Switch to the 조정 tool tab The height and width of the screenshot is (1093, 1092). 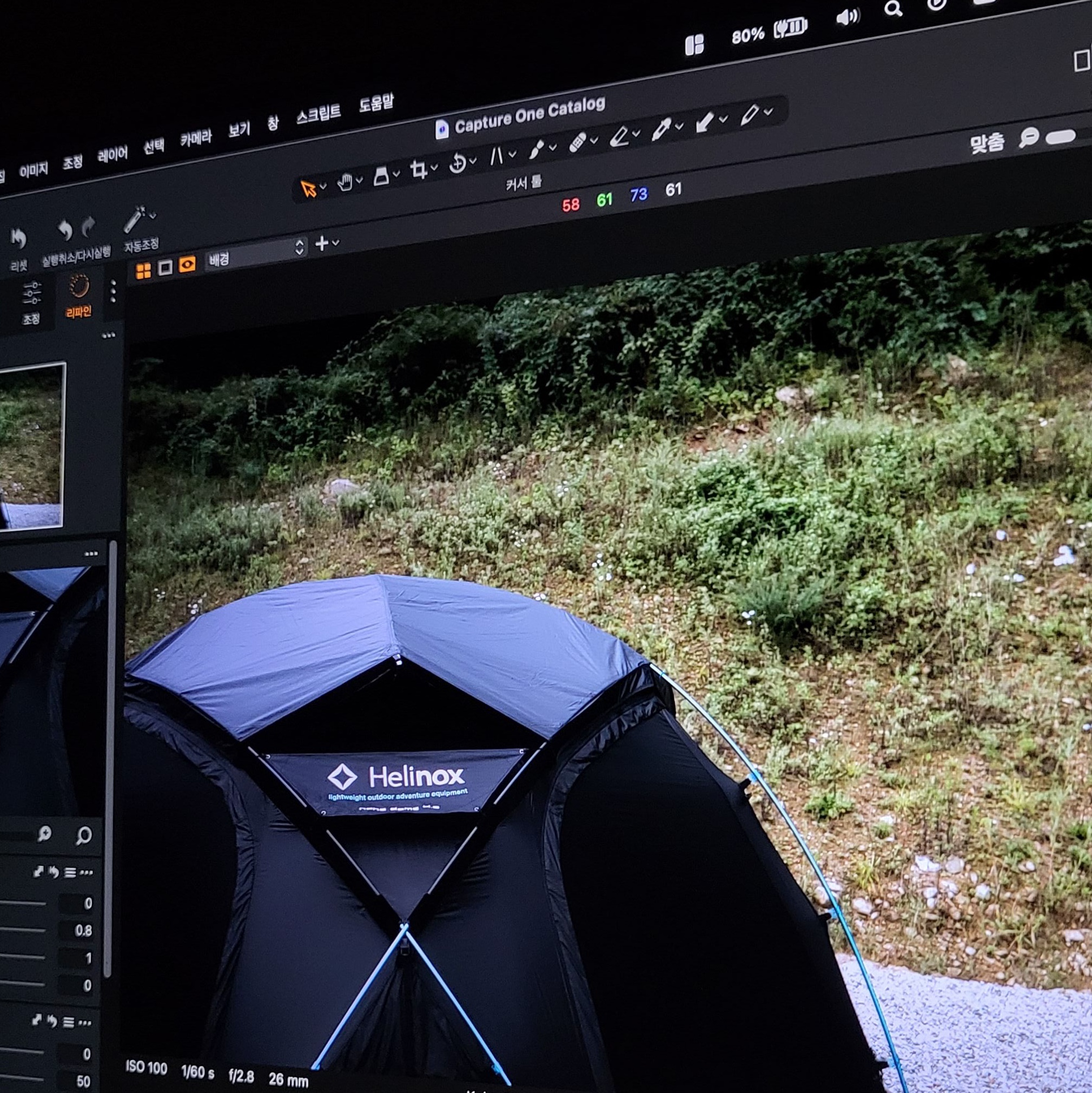coord(31,302)
